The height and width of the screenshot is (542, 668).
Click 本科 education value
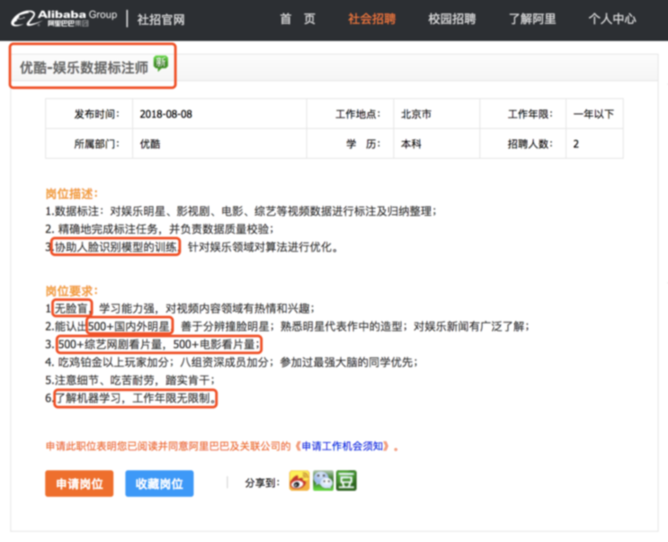point(411,144)
